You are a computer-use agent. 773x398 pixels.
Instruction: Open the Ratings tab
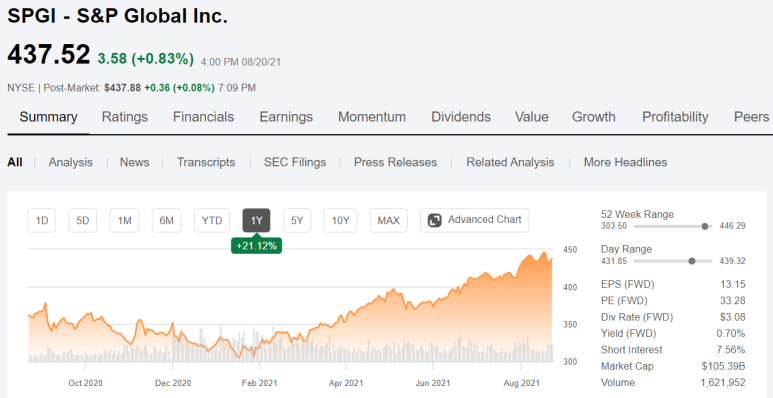[x=125, y=117]
